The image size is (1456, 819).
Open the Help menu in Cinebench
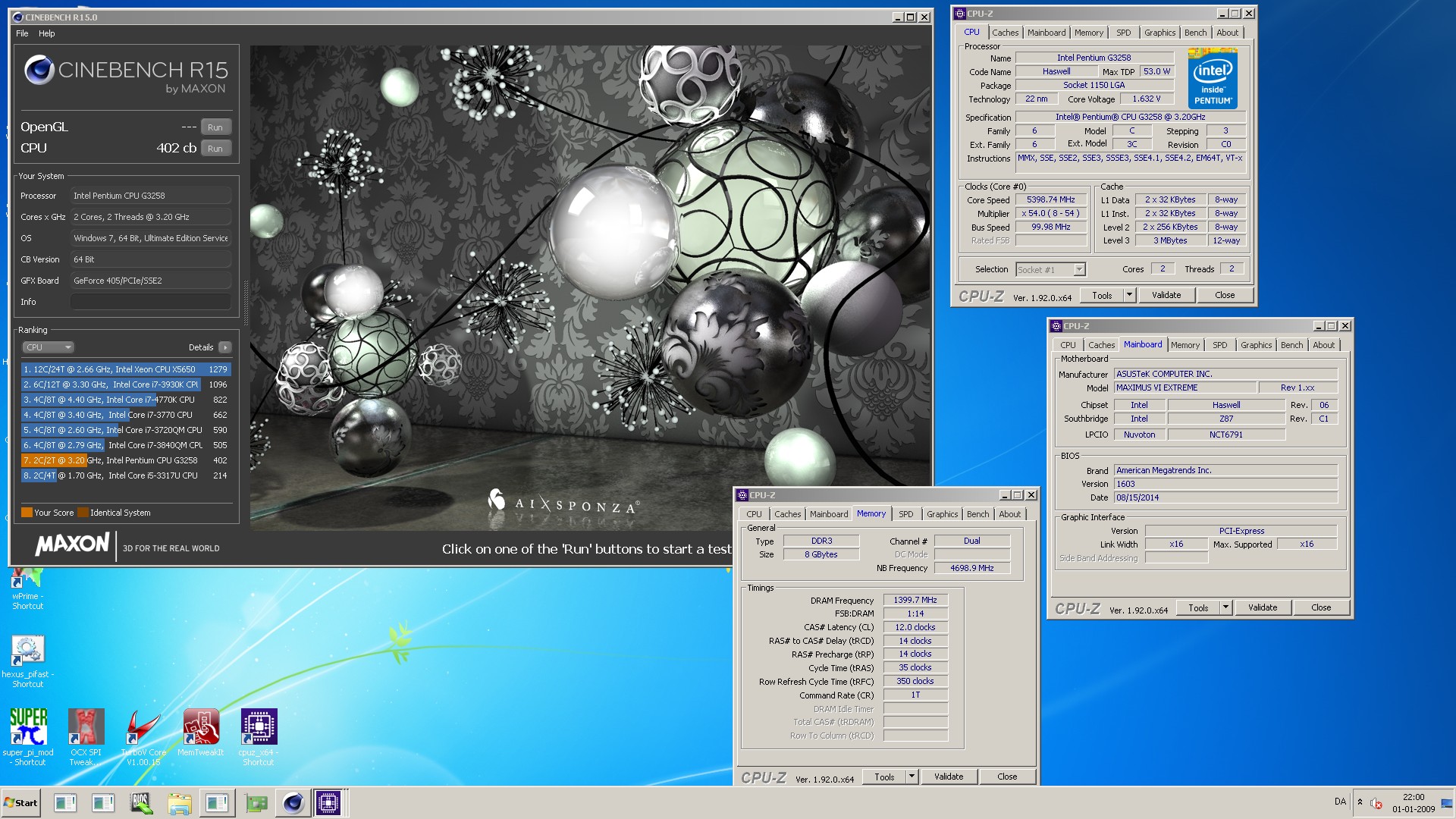click(47, 33)
